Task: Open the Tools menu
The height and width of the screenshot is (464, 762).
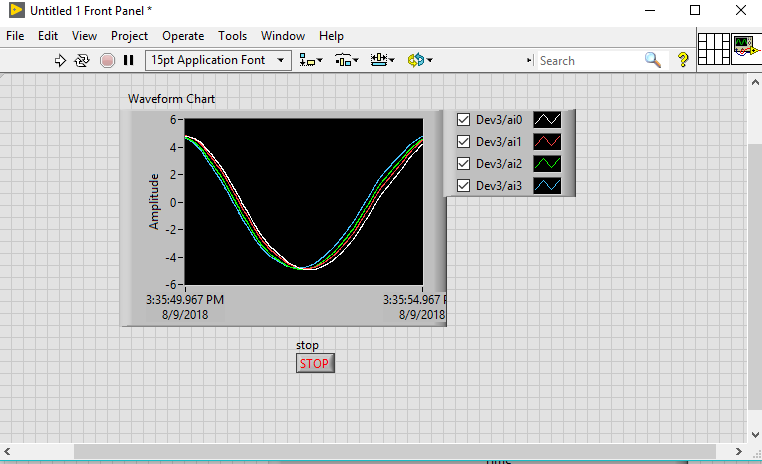Action: (232, 36)
